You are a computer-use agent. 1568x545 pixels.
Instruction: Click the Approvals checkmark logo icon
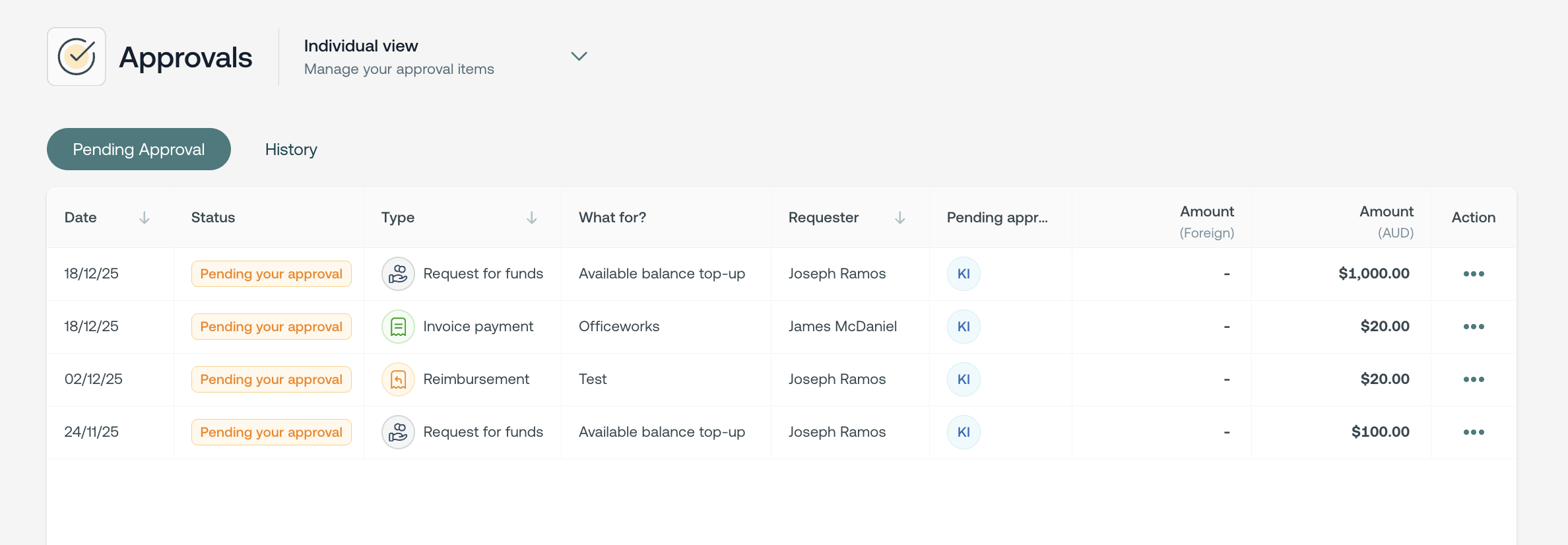coord(77,57)
